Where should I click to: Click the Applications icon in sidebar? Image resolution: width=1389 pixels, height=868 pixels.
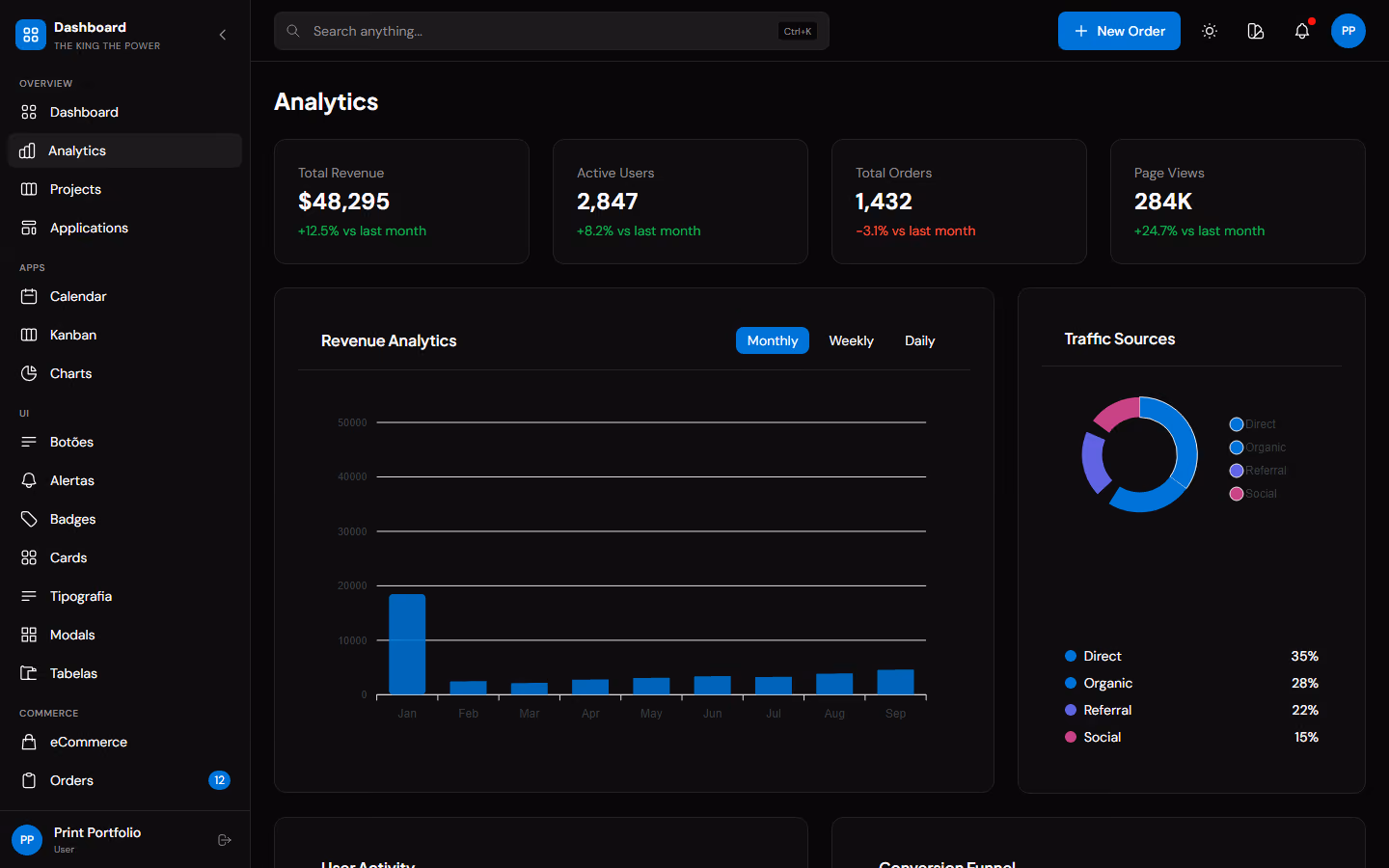pos(29,228)
